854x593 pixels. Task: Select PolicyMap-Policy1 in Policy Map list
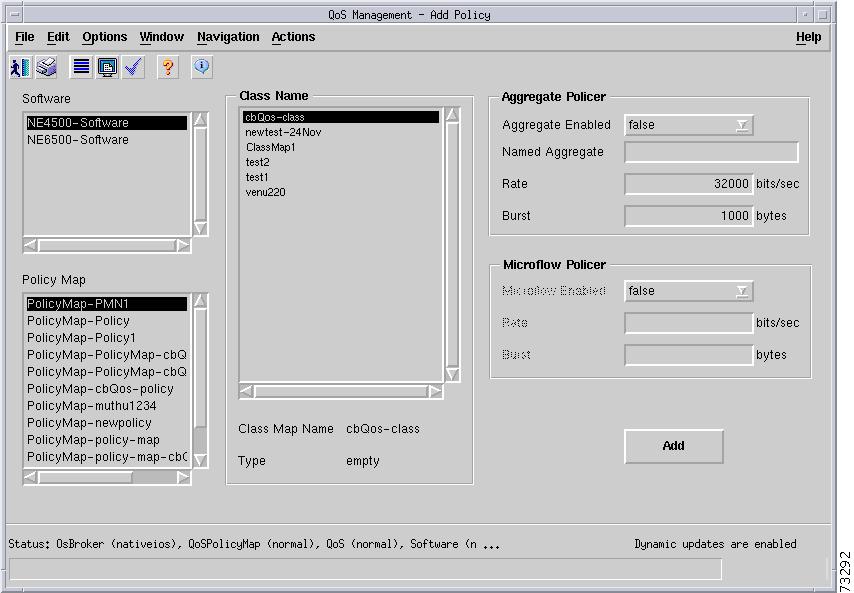(107, 338)
